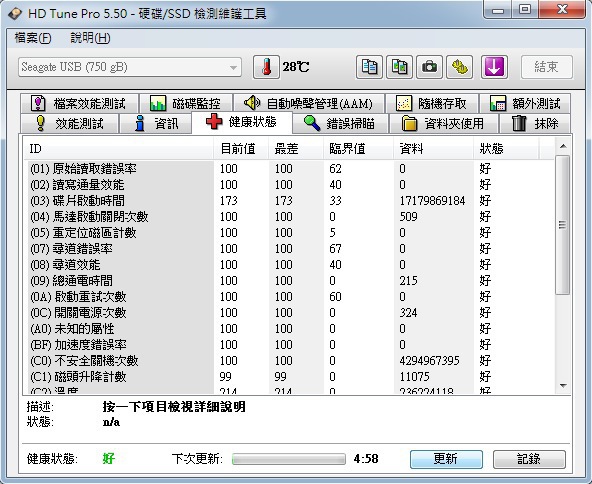Click the data value 11075

[x=414, y=377]
